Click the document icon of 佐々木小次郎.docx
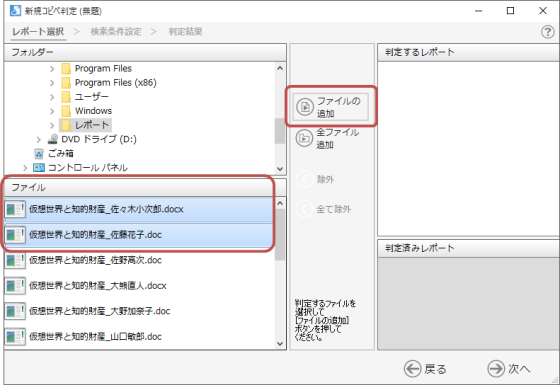 click(x=15, y=209)
